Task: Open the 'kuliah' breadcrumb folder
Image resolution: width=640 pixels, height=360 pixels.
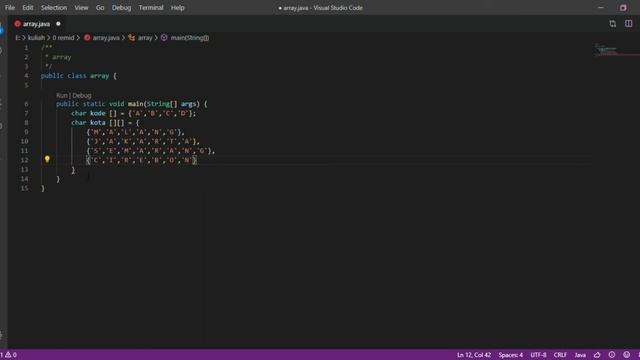Action: click(36, 38)
